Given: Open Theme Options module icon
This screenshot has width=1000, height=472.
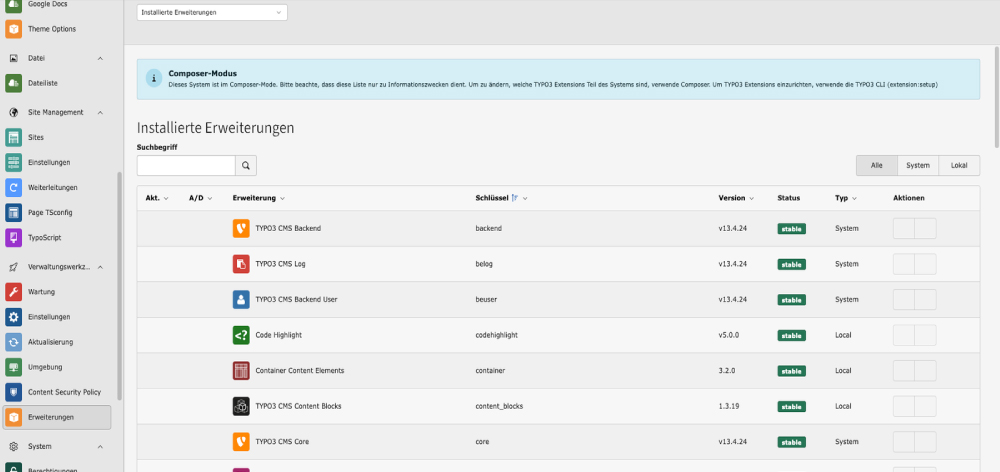Looking at the screenshot, I should pos(13,29).
